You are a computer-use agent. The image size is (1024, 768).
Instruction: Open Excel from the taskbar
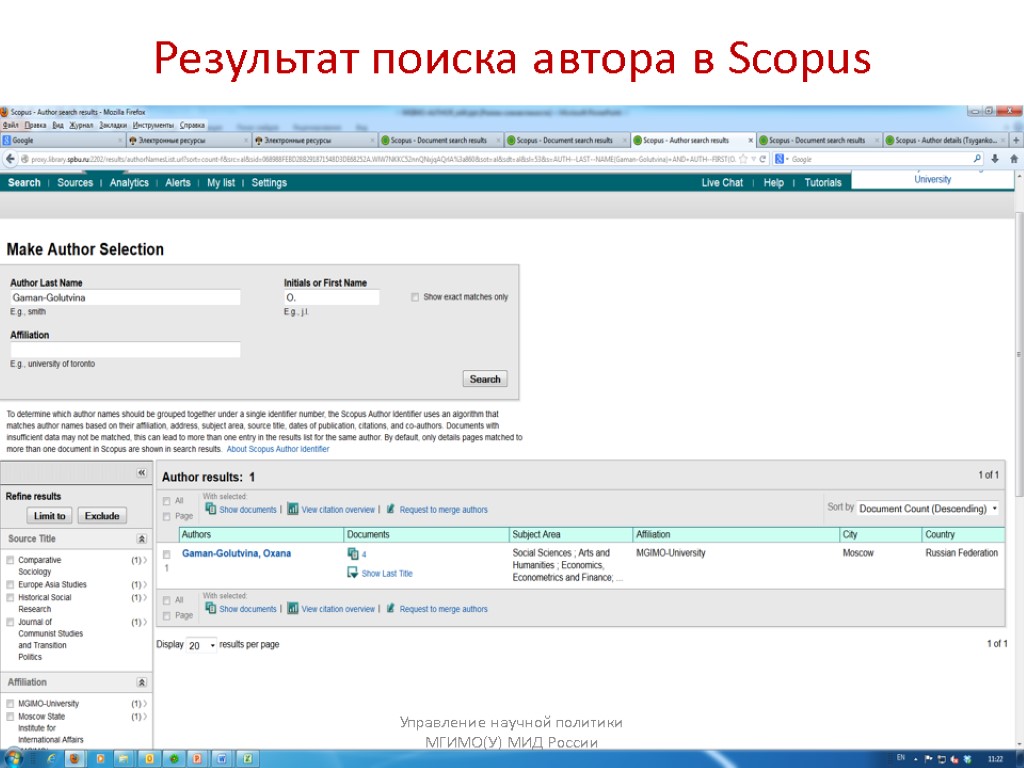coord(248,759)
